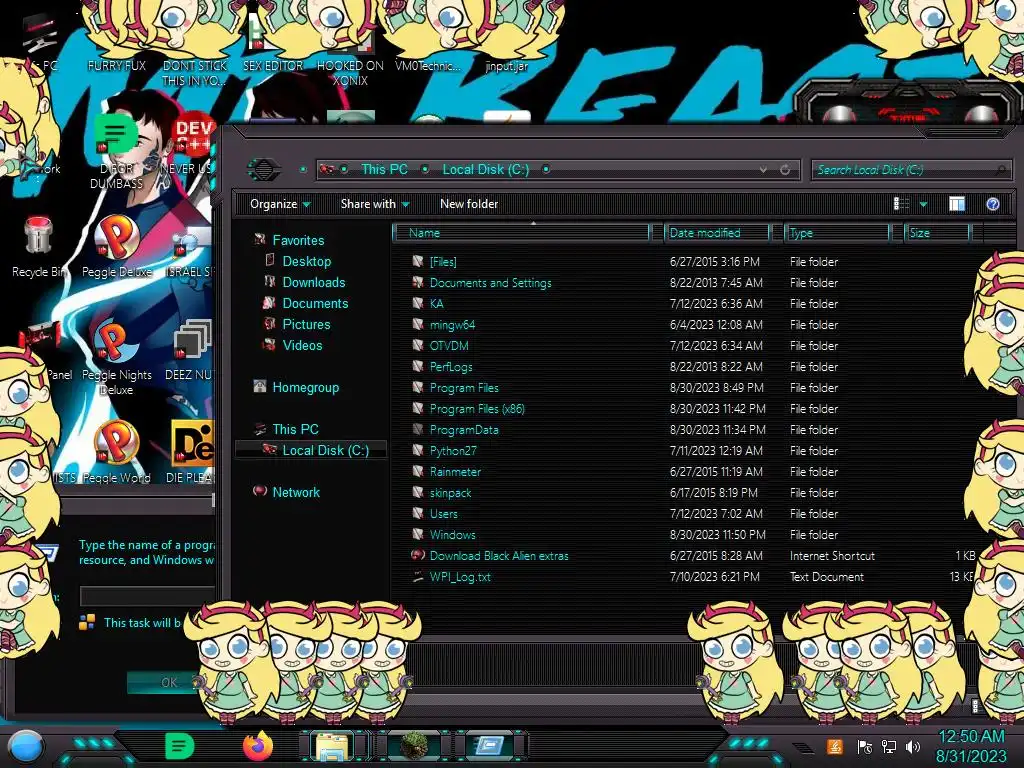Select Peggle Nights Deluxe desktop shortcut
Image resolution: width=1024 pixels, height=768 pixels.
(x=116, y=358)
